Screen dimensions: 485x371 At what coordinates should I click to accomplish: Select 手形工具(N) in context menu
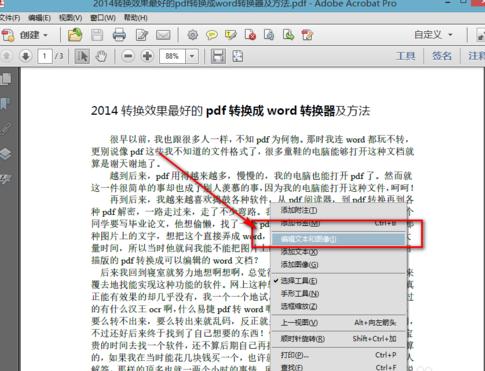pos(339,294)
